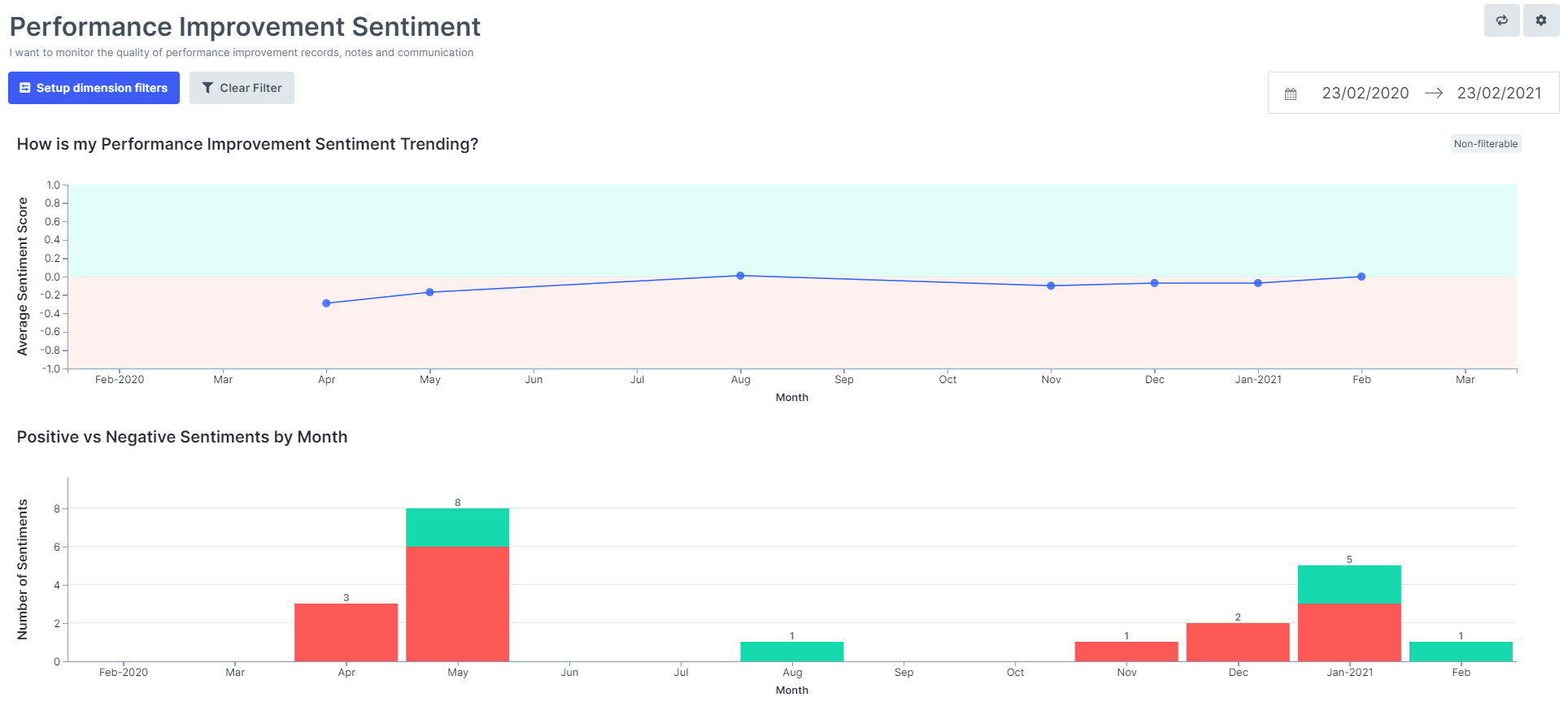Open settings via the gear icon
The image size is (1568, 702).
click(1540, 20)
